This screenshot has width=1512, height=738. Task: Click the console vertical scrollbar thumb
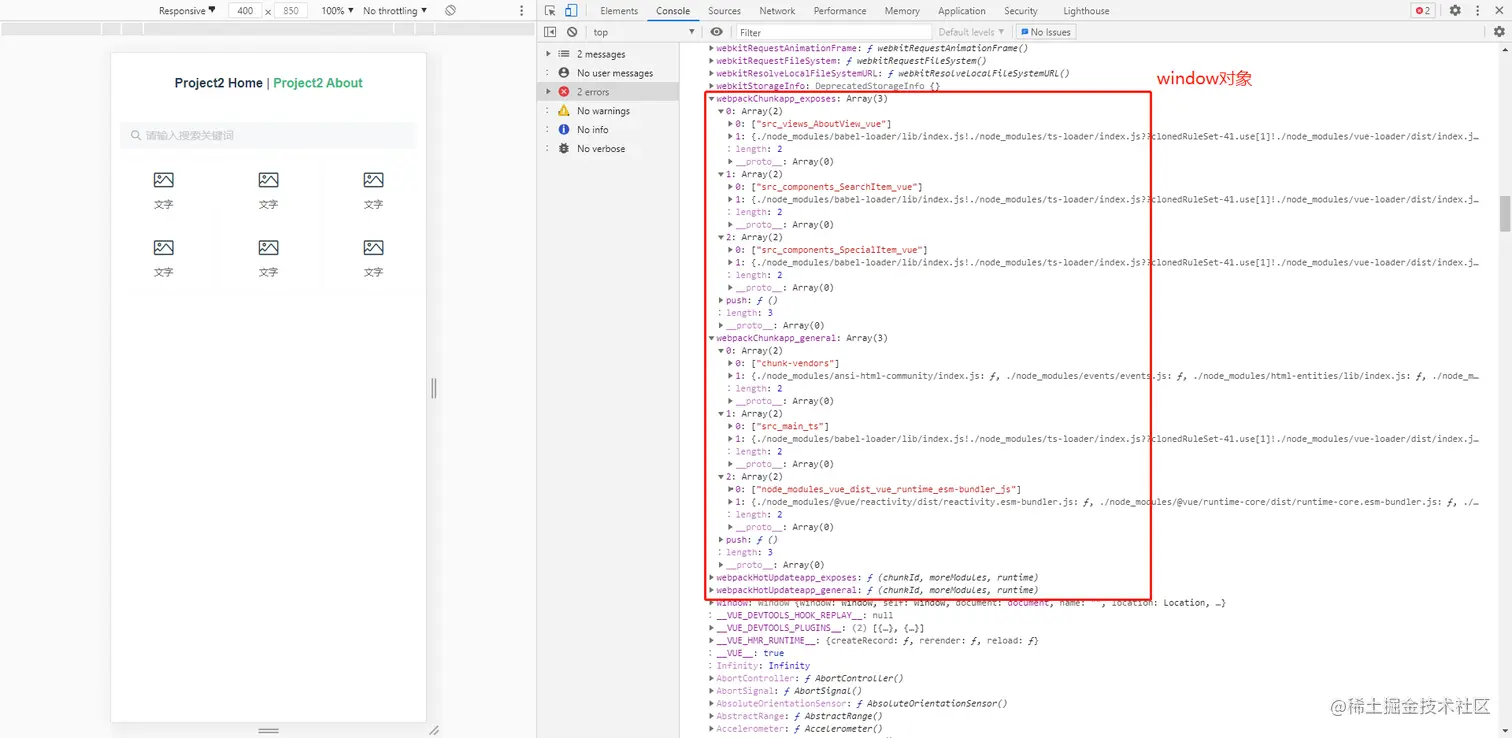(1505, 214)
